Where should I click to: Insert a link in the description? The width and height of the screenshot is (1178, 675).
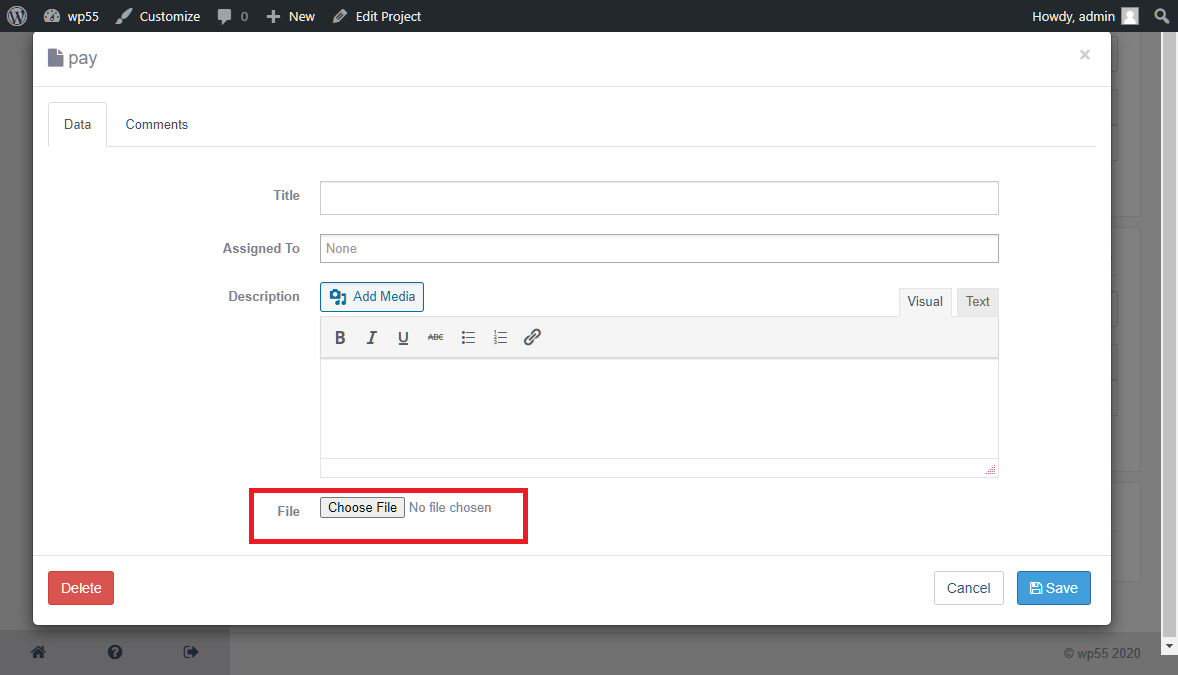click(x=532, y=337)
